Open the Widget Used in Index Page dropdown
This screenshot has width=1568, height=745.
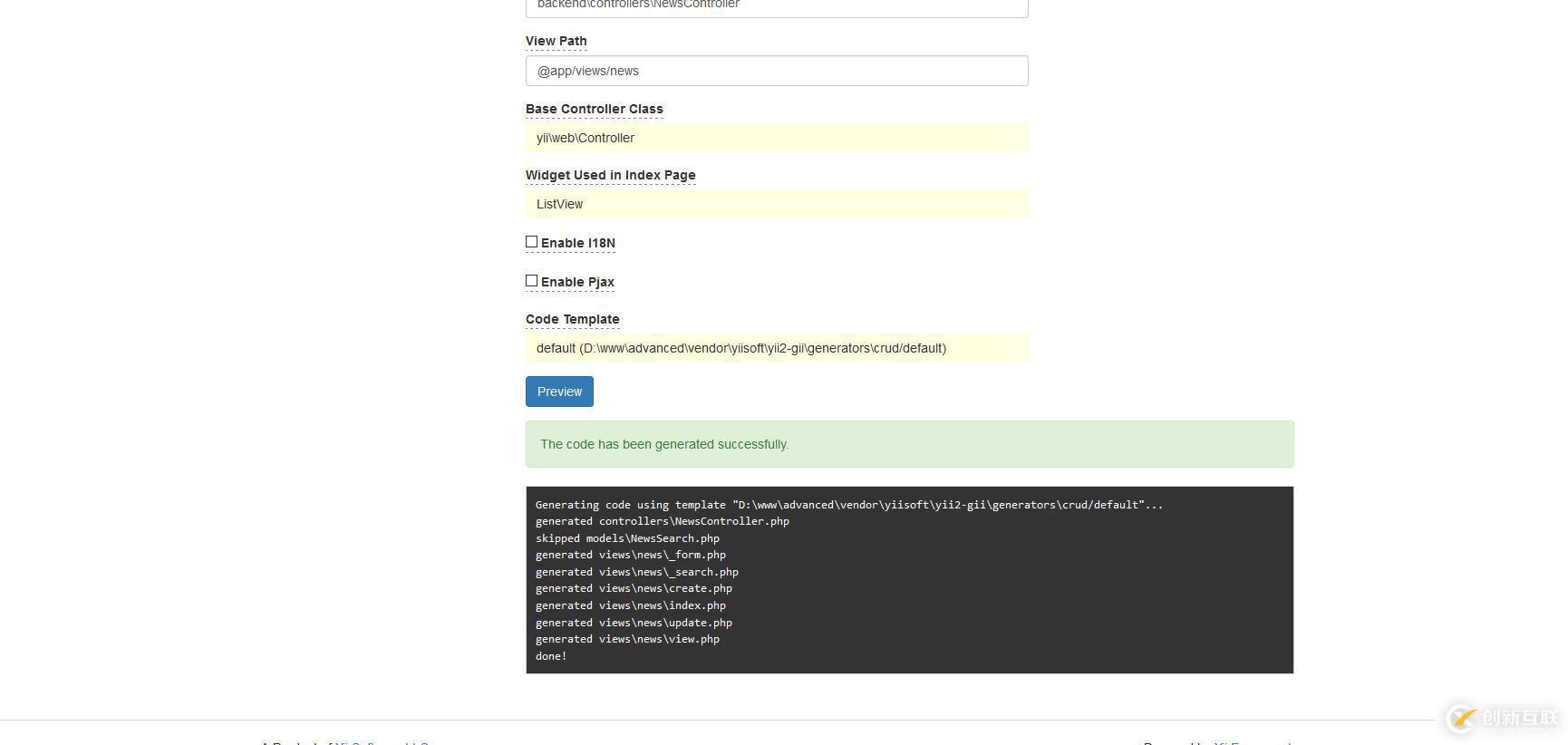(x=777, y=204)
